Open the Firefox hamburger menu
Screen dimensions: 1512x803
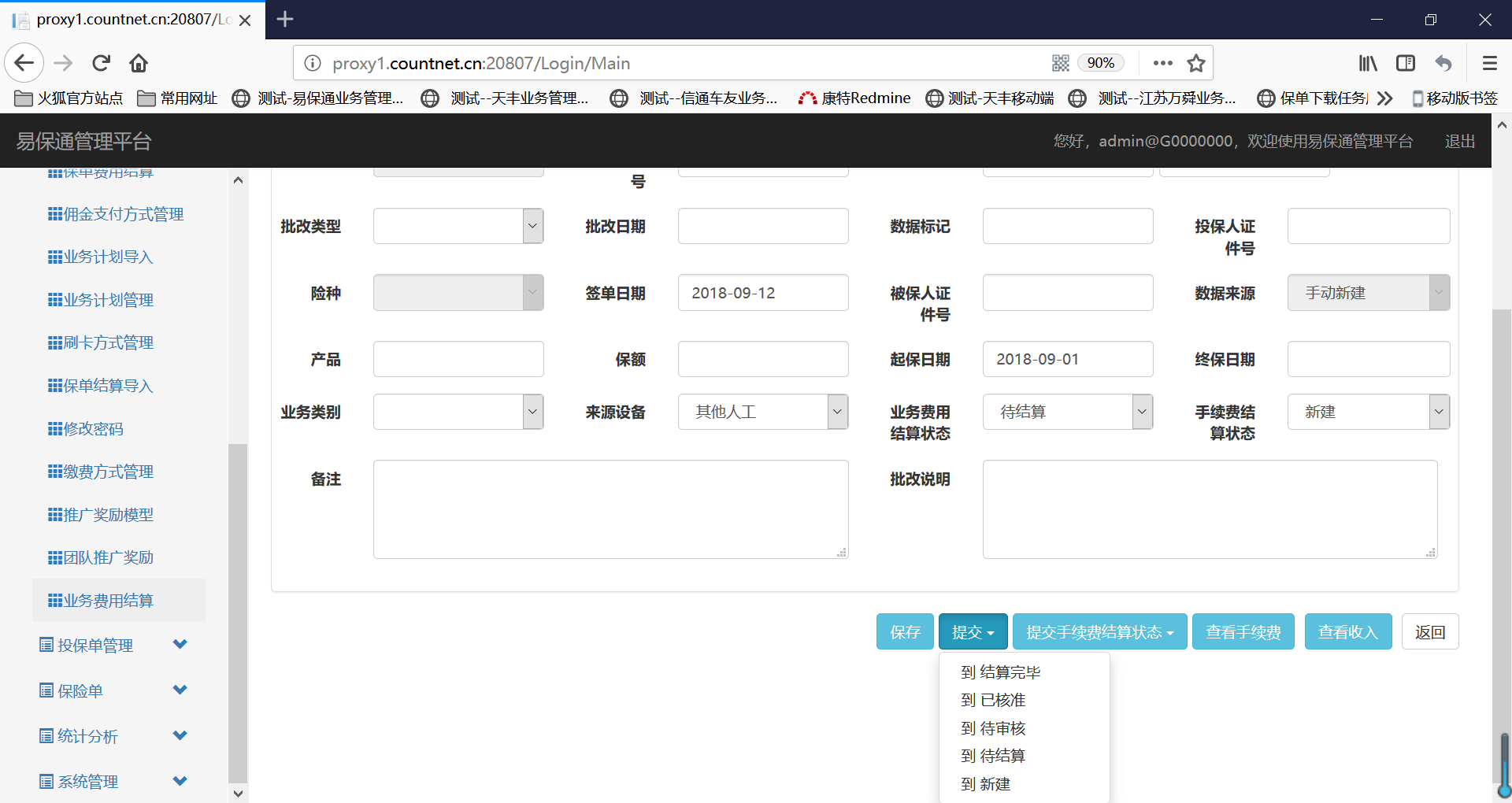[1489, 63]
